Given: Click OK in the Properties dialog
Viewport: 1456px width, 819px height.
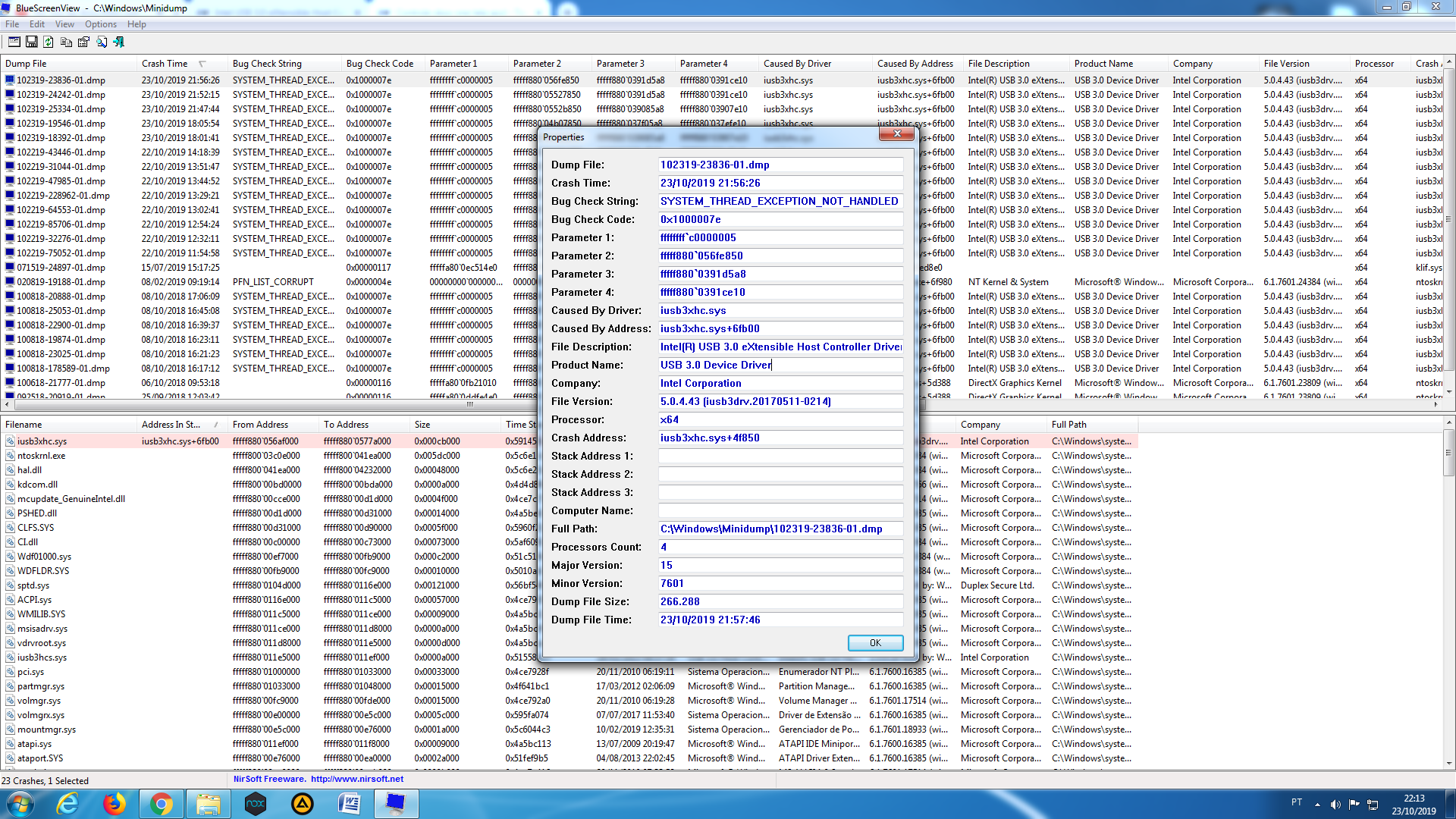Looking at the screenshot, I should pos(875,643).
